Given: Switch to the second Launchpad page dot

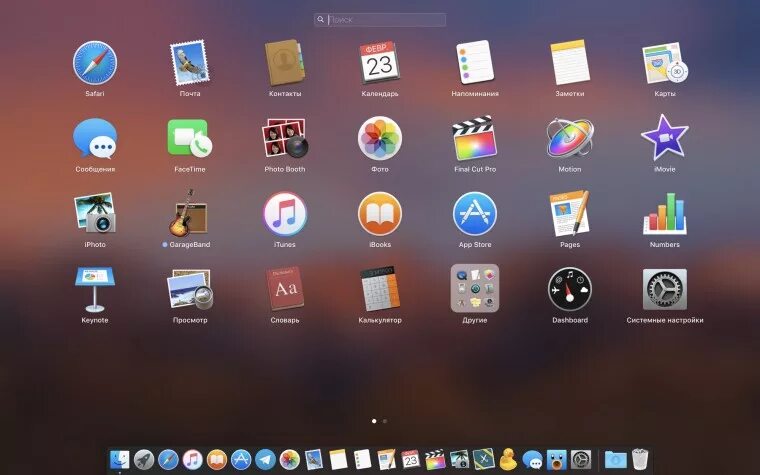Looking at the screenshot, I should 385,421.
